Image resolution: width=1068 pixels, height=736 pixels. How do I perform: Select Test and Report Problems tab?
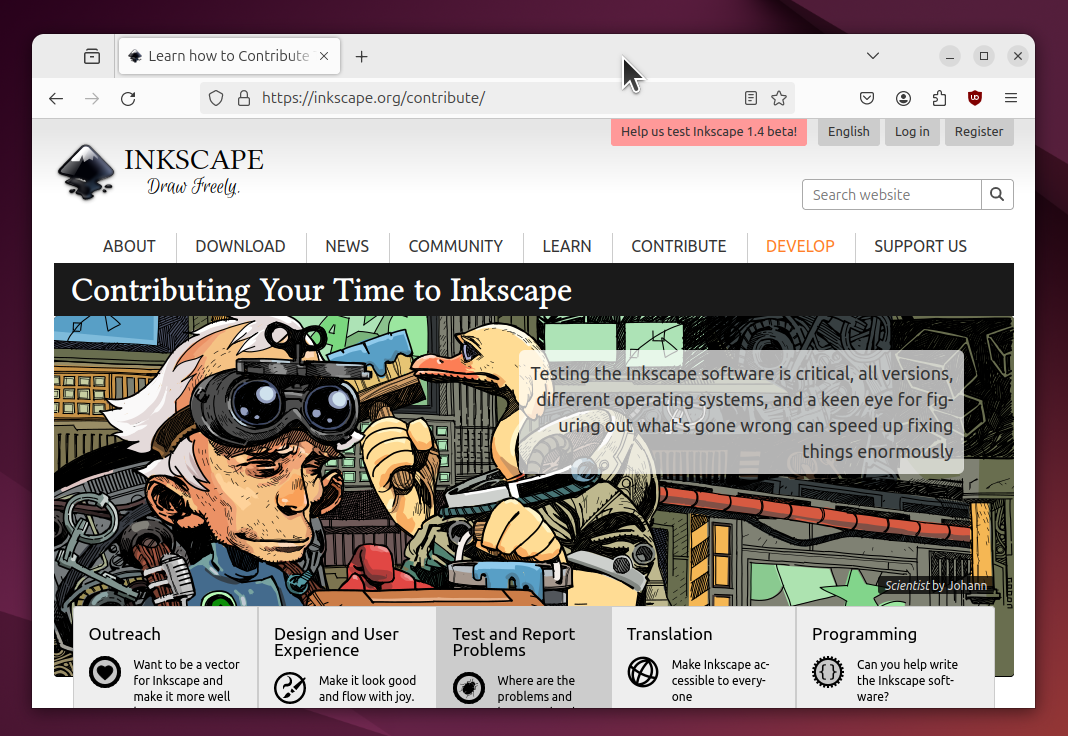pos(514,642)
